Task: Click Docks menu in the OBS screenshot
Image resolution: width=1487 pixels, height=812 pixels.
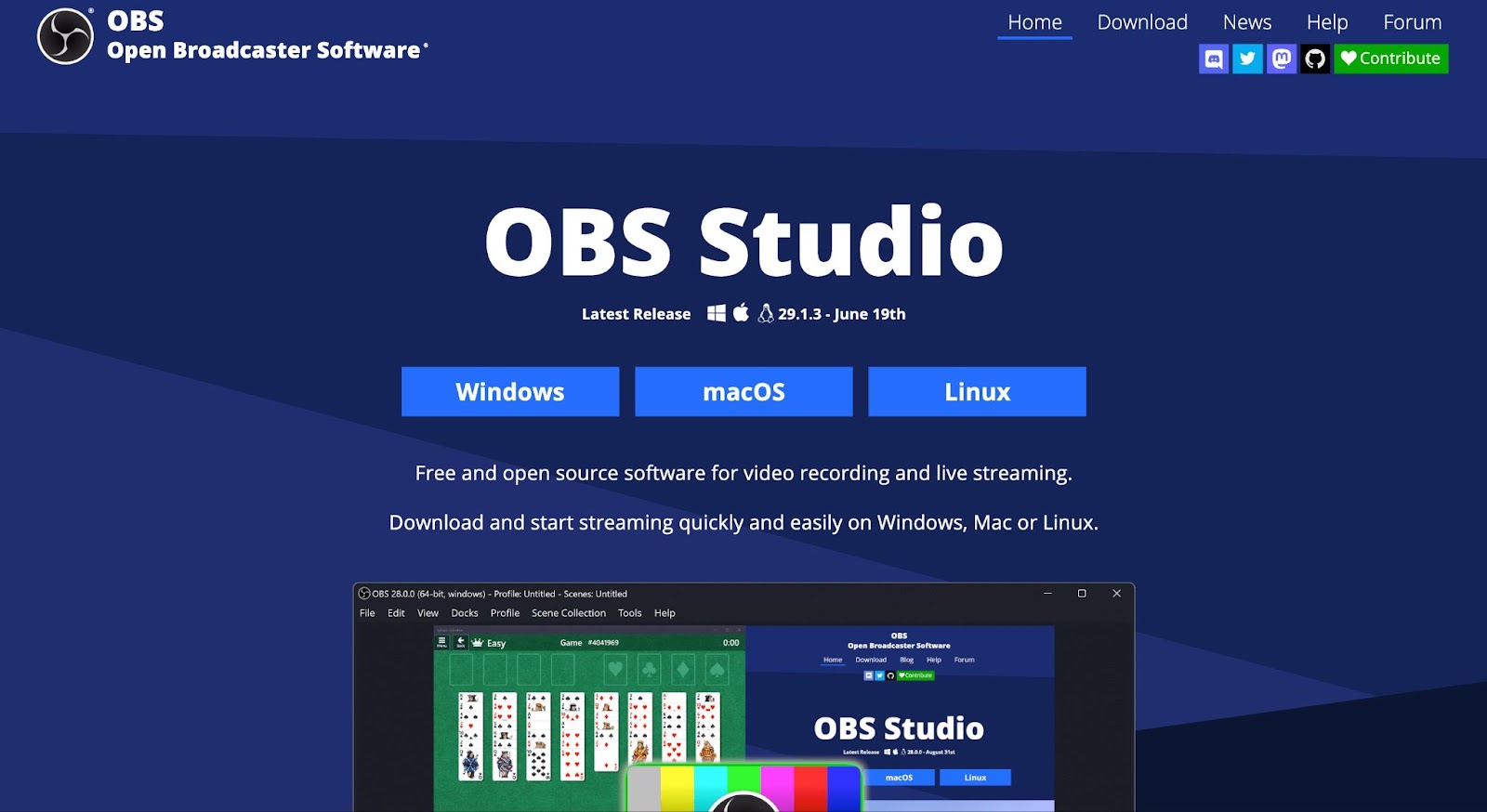Action: [465, 613]
